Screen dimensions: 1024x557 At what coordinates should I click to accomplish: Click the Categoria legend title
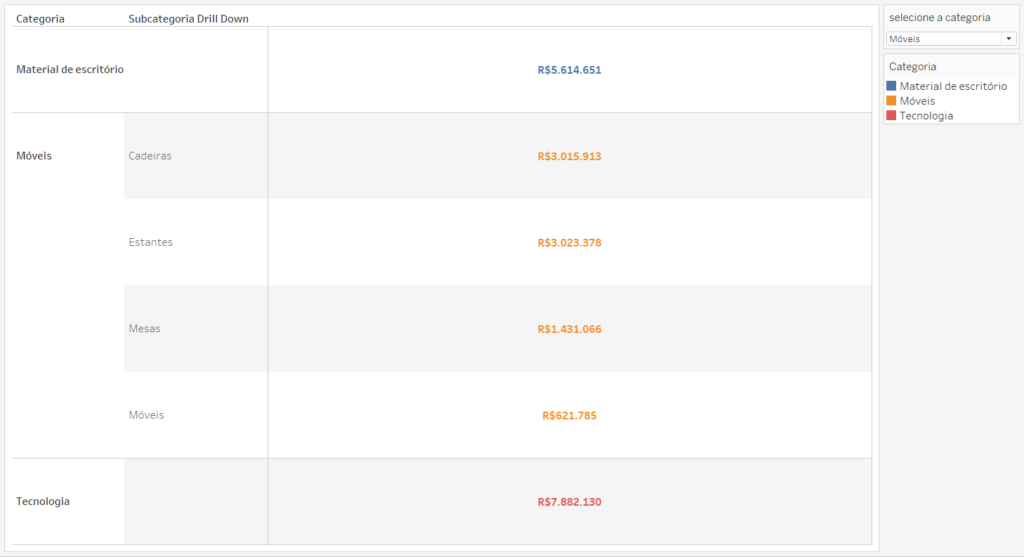(912, 67)
